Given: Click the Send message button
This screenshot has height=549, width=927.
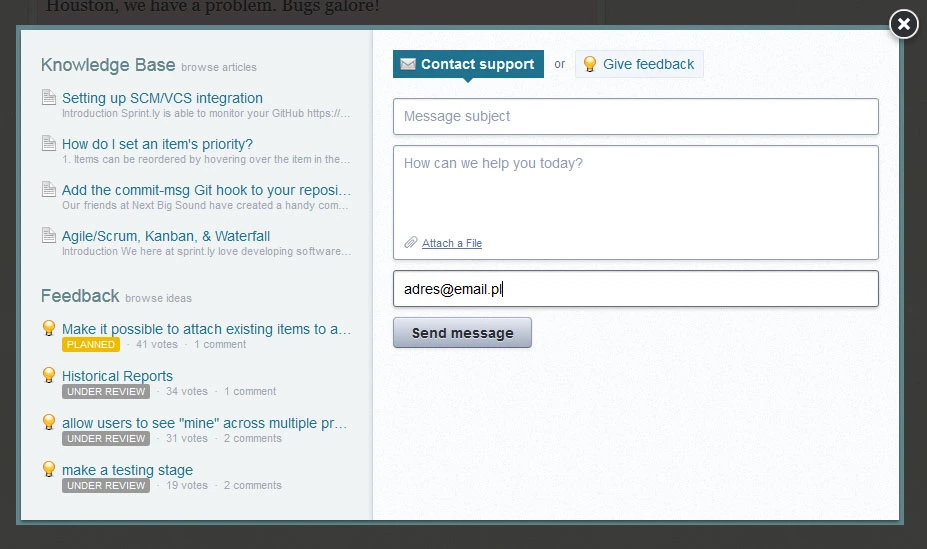Looking at the screenshot, I should click(x=462, y=333).
